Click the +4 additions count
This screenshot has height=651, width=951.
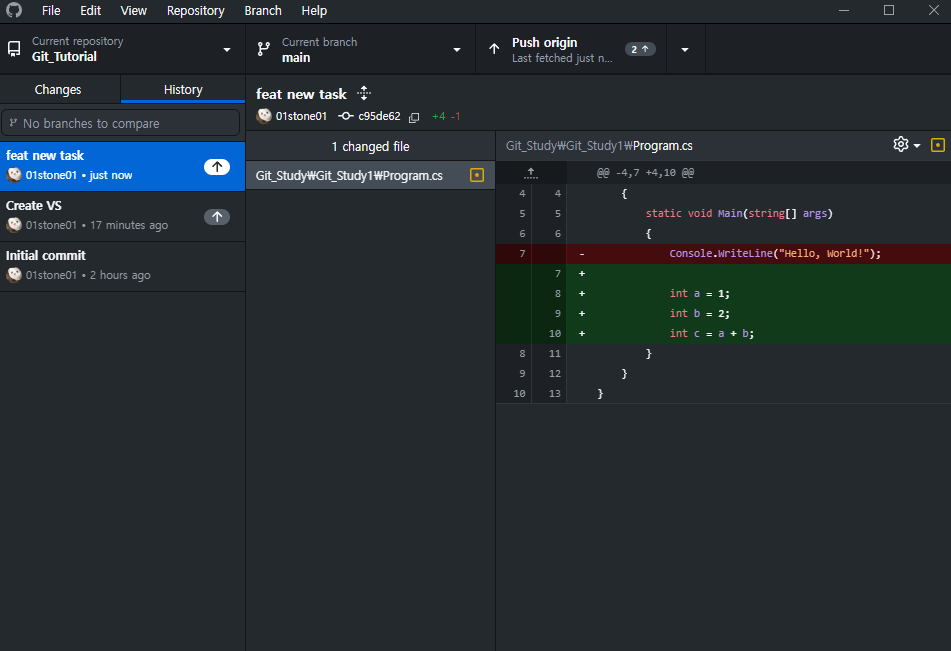pyautogui.click(x=439, y=116)
